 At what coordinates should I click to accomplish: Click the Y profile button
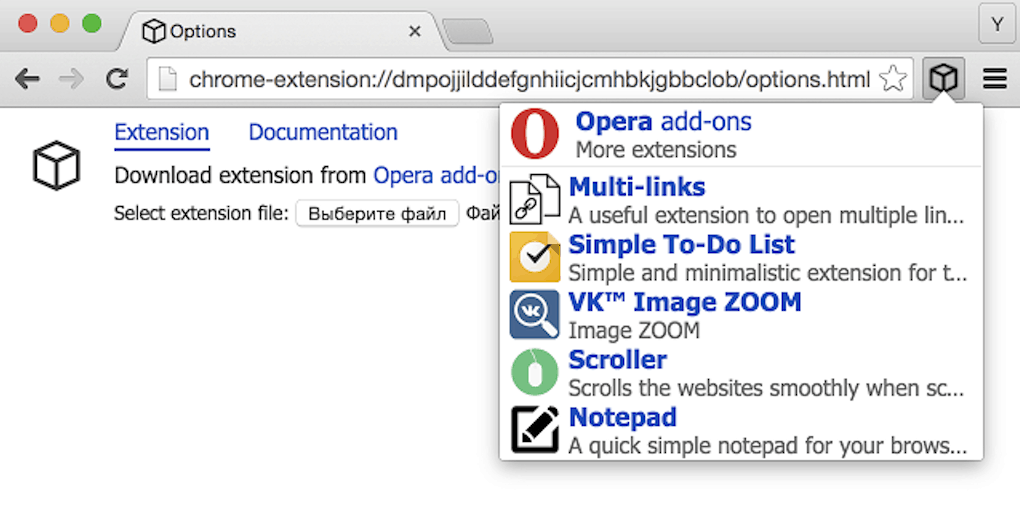coord(997,25)
